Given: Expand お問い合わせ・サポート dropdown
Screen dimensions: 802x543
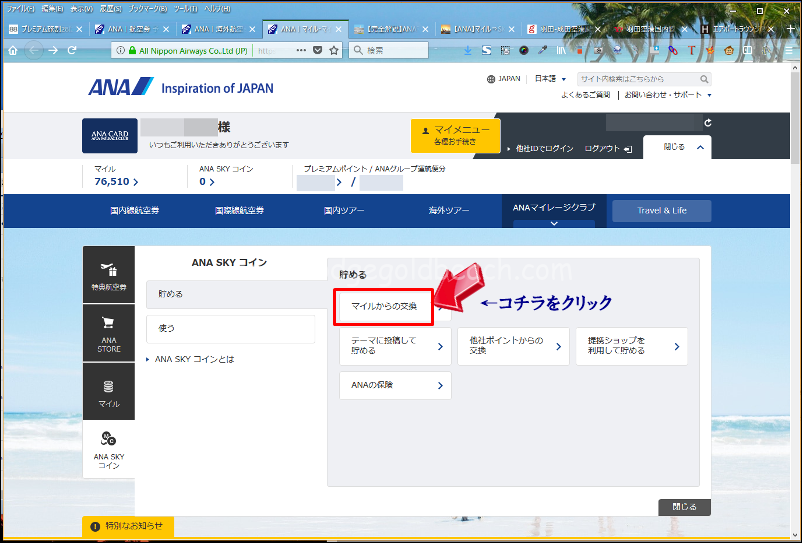Looking at the screenshot, I should pos(667,95).
